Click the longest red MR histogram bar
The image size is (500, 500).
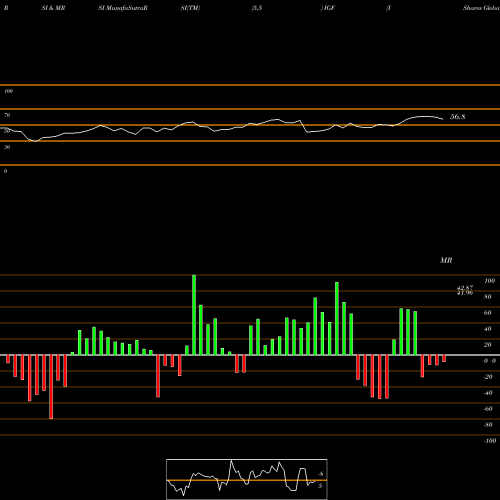pyautogui.click(x=51, y=387)
